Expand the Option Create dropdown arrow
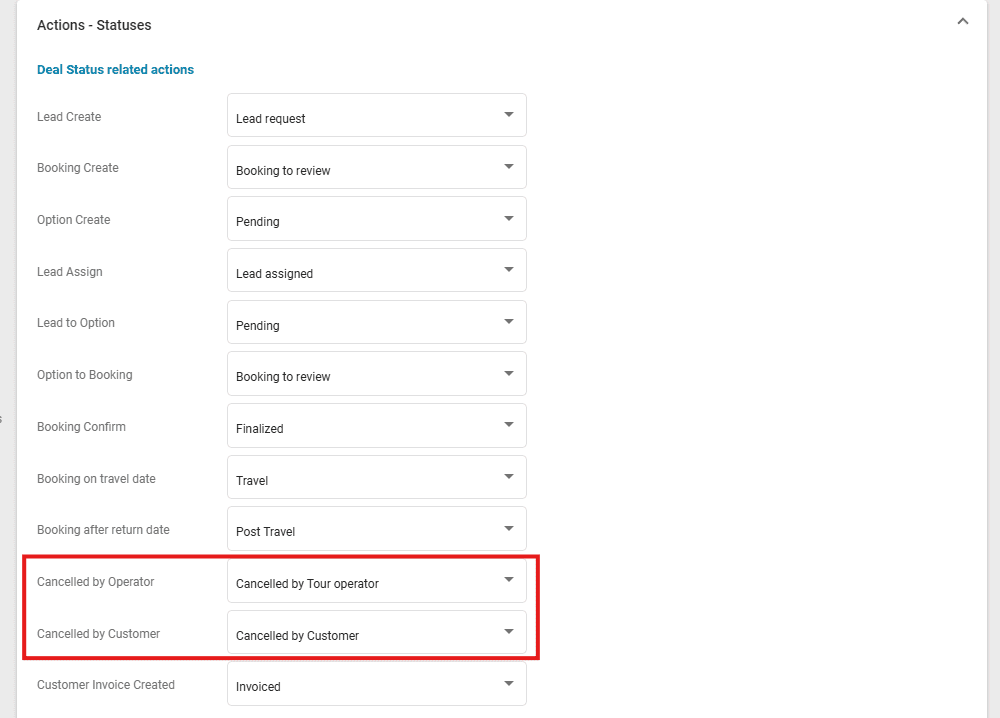The height and width of the screenshot is (718, 1000). point(508,219)
